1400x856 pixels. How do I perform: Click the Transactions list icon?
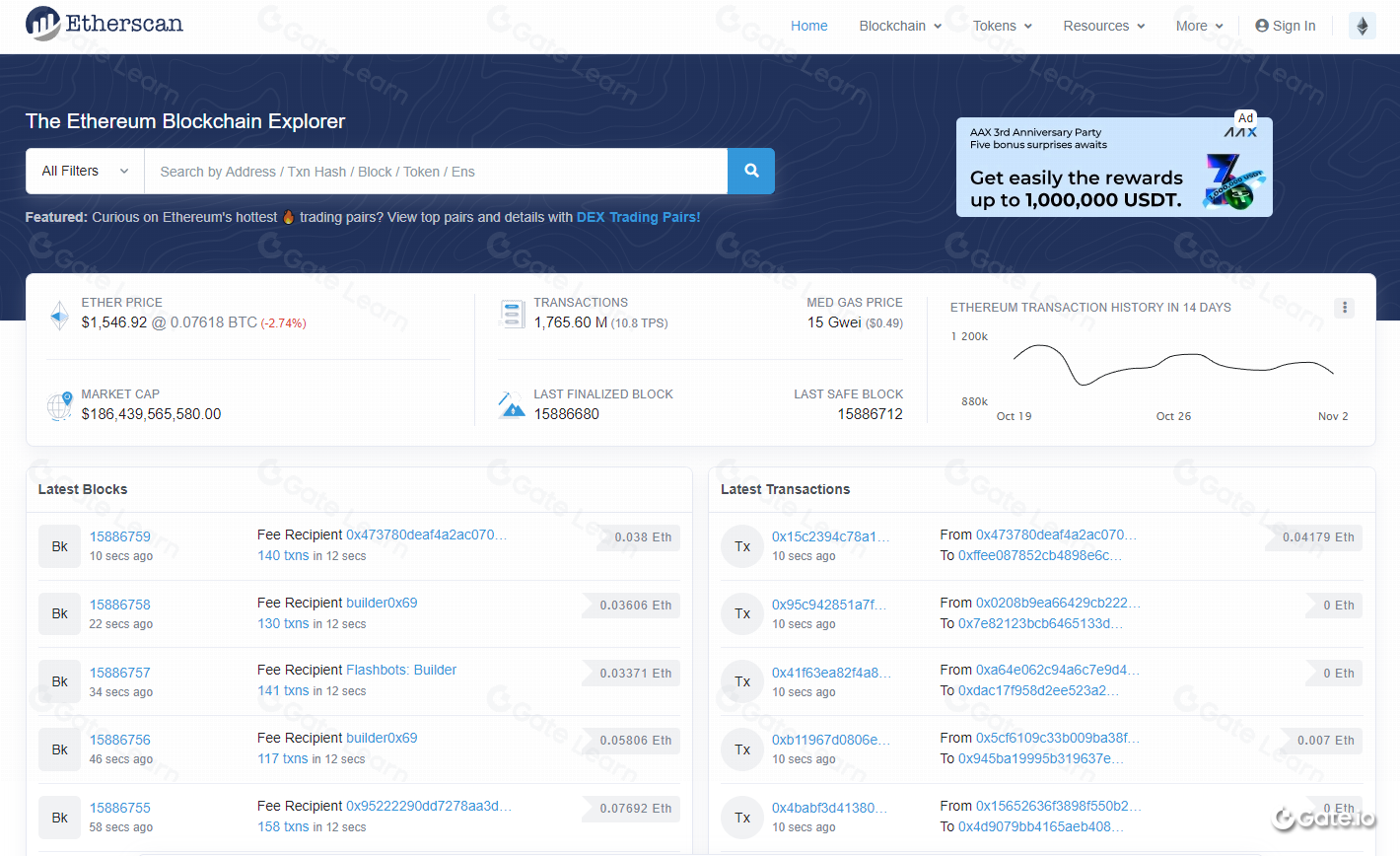[513, 314]
